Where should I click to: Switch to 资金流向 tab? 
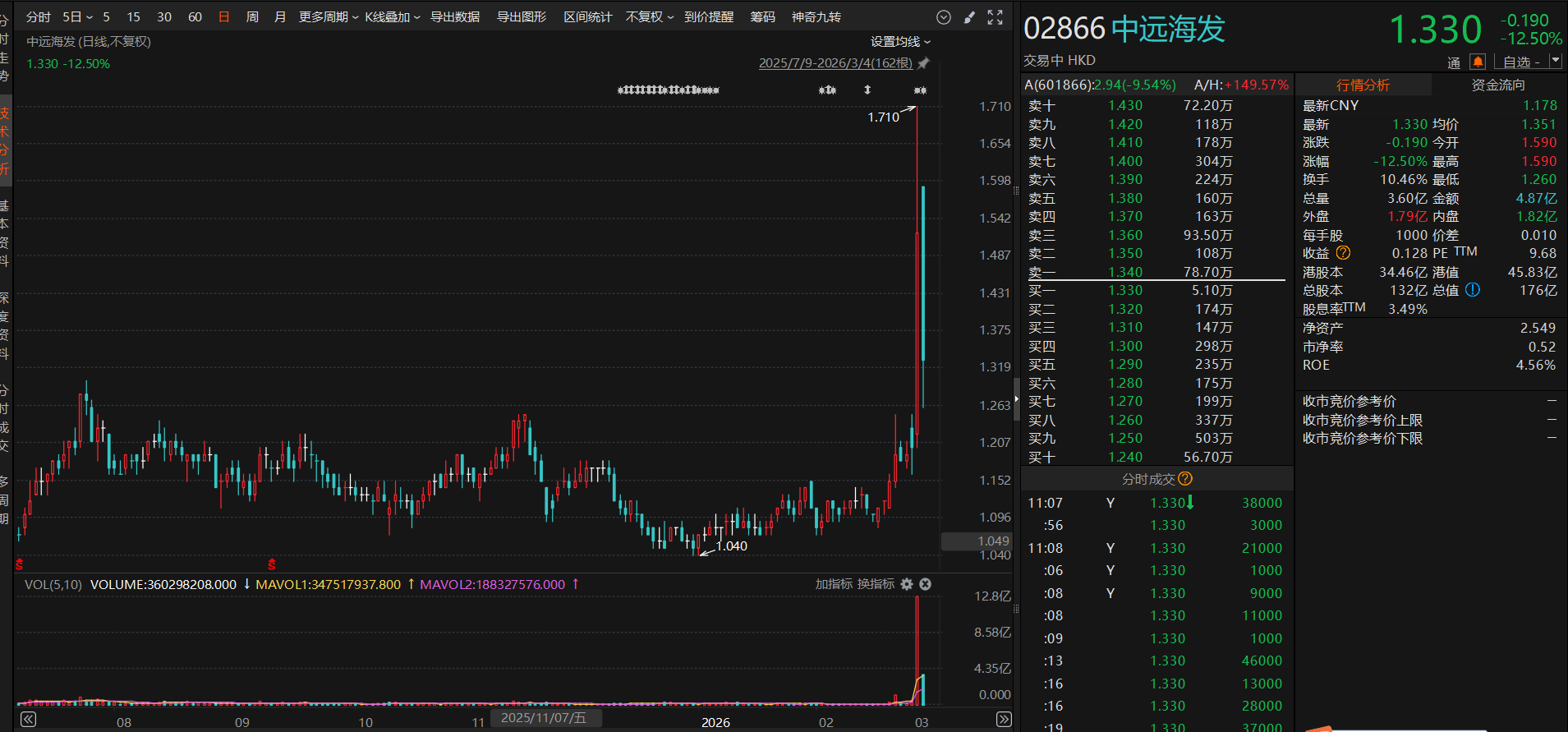(x=1498, y=85)
